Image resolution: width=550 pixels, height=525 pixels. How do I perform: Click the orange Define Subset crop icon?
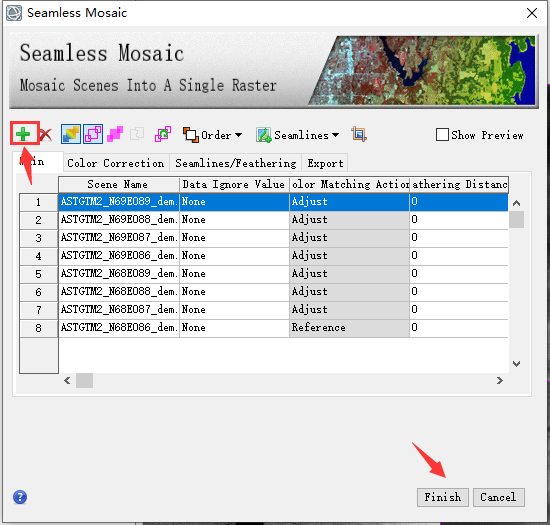(x=358, y=134)
